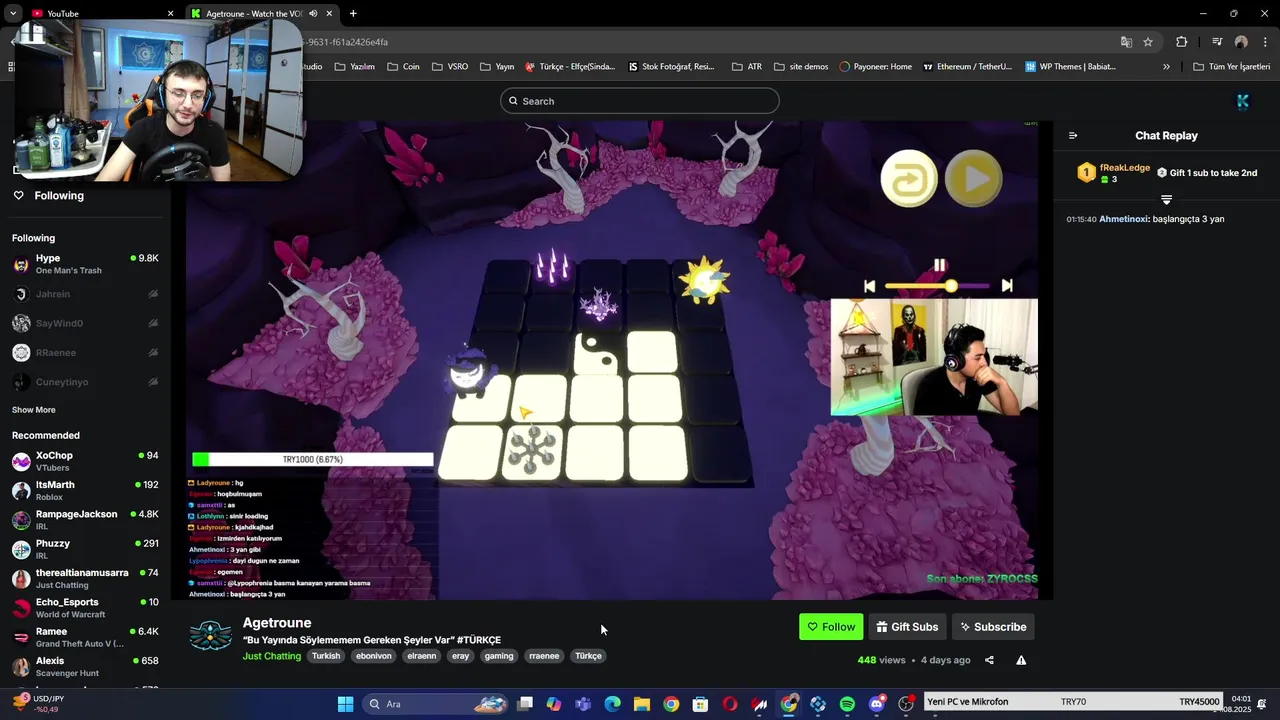1280x720 pixels.
Task: Follow the Agetroune channel
Action: (831, 627)
